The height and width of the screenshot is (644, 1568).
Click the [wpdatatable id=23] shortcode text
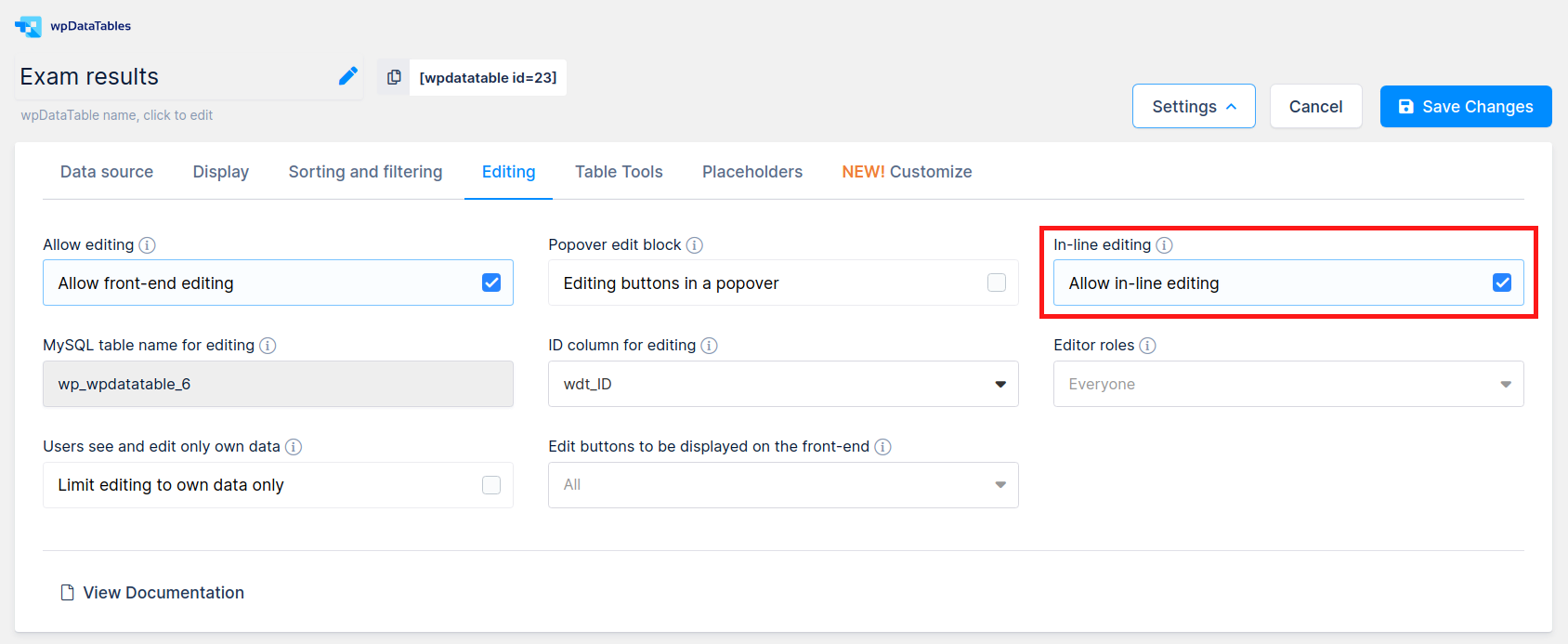(488, 77)
